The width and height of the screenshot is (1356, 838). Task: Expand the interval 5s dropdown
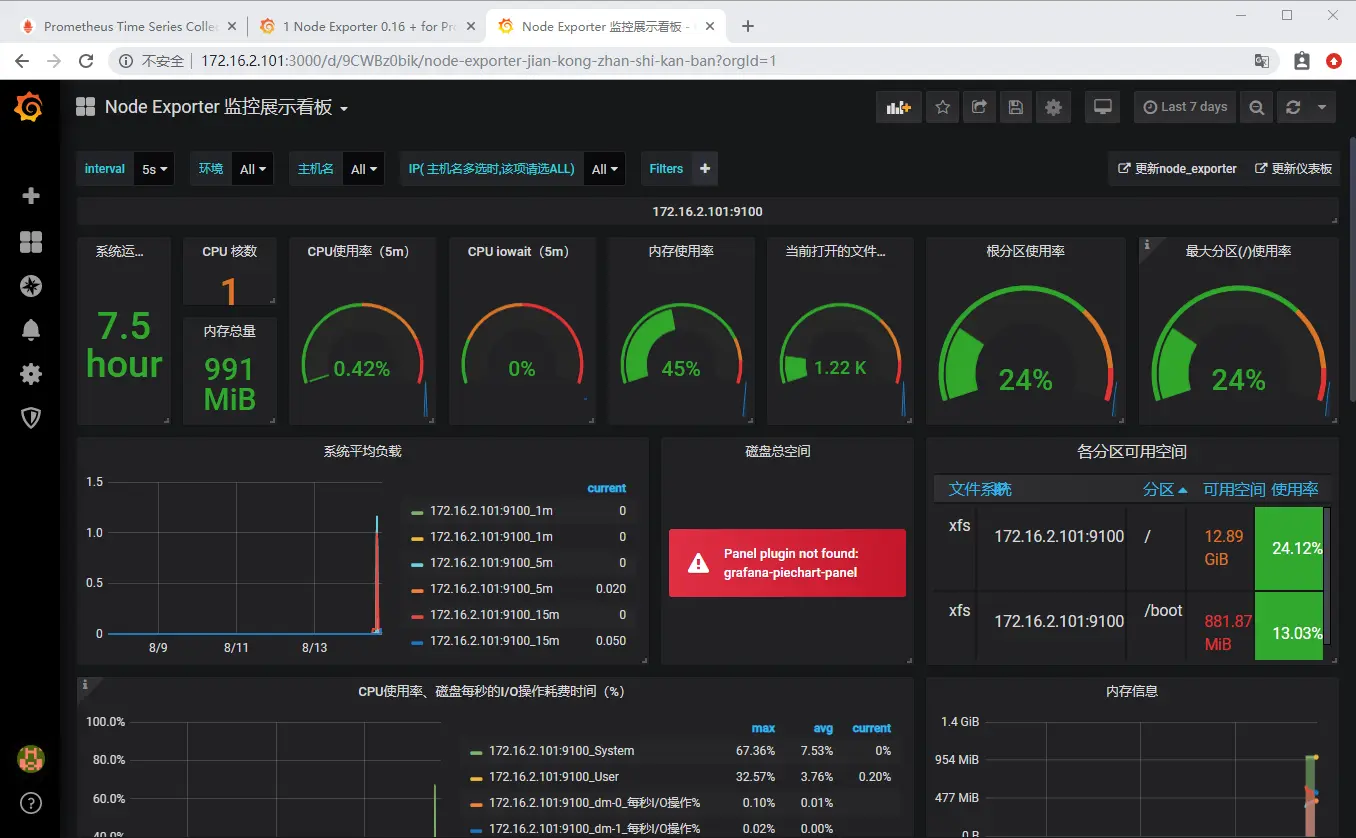pos(155,169)
